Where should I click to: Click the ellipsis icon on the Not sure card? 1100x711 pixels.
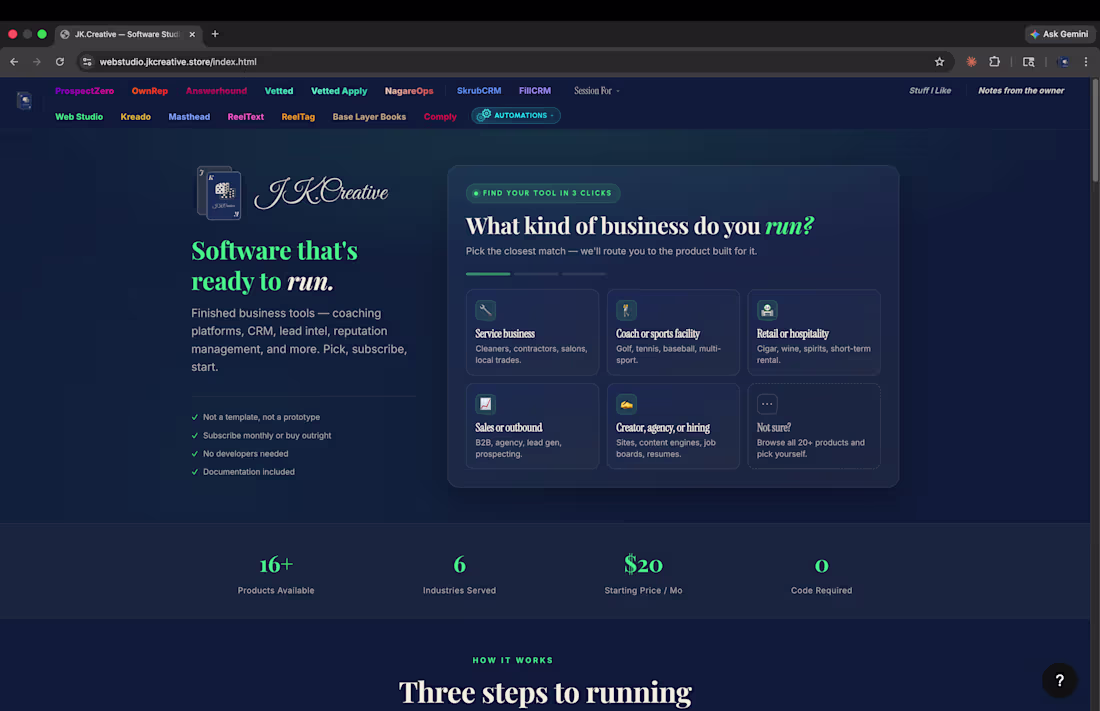point(766,404)
